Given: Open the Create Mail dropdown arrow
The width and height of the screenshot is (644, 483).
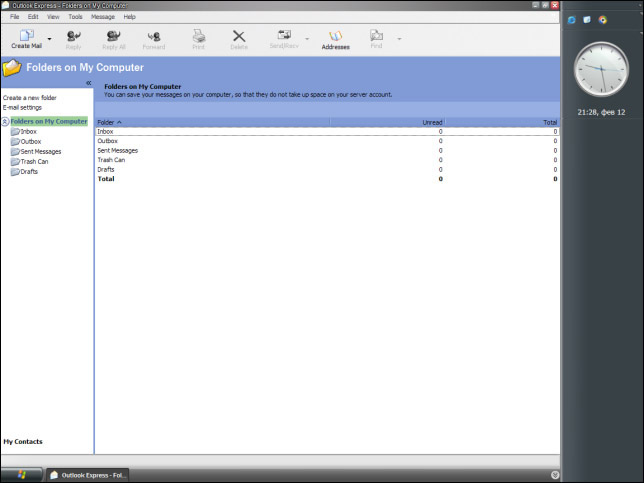Looking at the screenshot, I should (50, 39).
